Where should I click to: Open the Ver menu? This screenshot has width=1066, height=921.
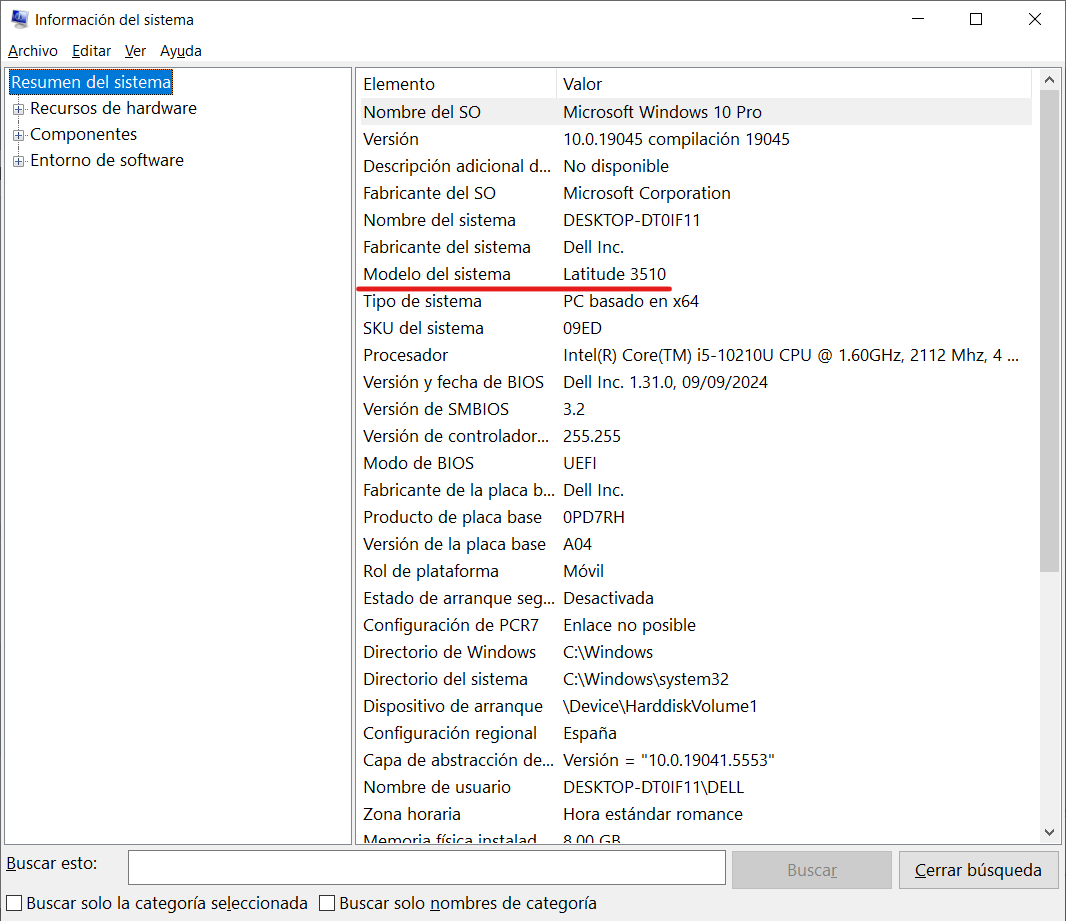point(135,51)
